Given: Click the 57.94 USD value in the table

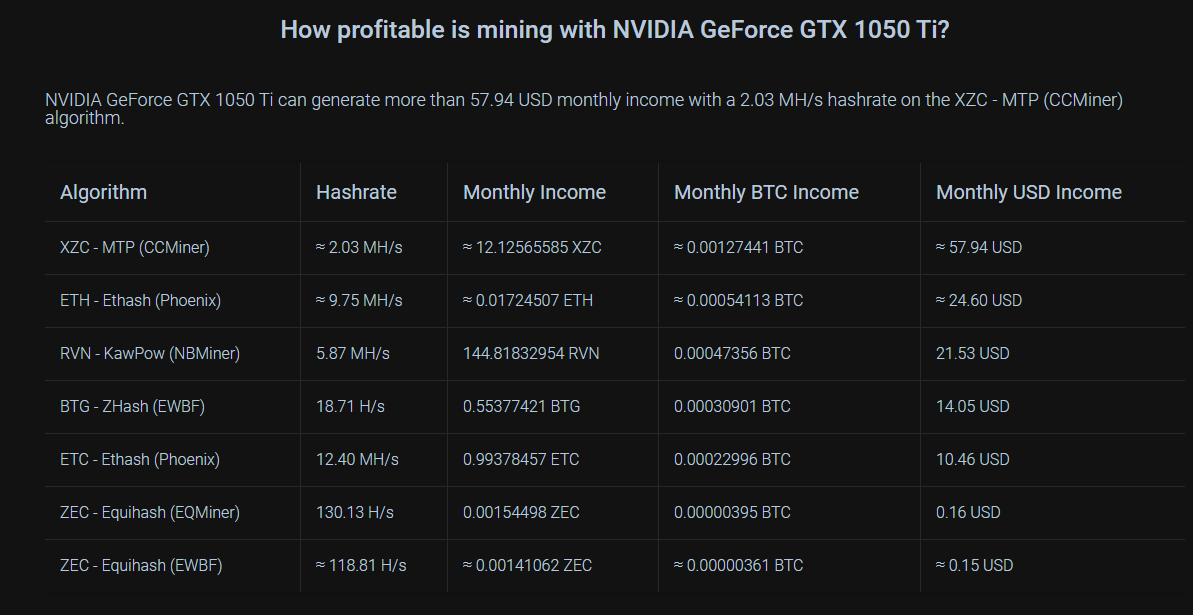Looking at the screenshot, I should tap(979, 247).
